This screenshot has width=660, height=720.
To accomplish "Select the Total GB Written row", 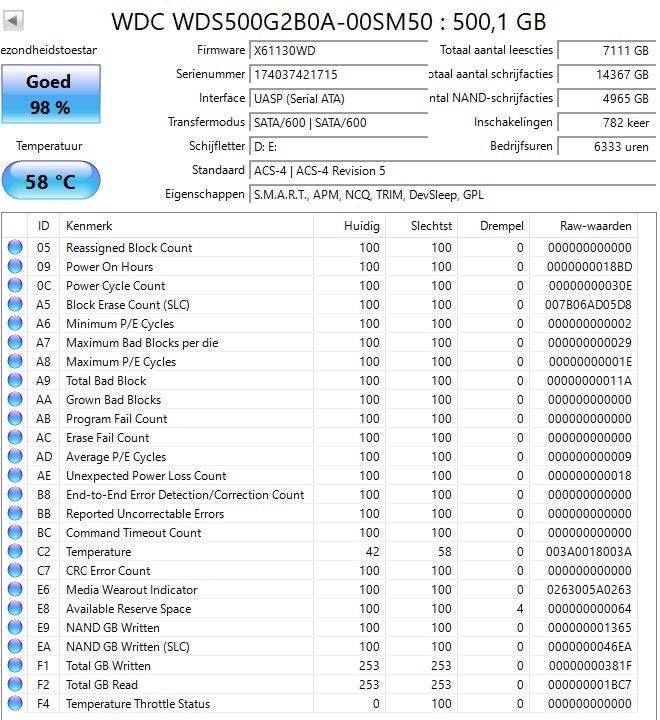I will pos(320,665).
